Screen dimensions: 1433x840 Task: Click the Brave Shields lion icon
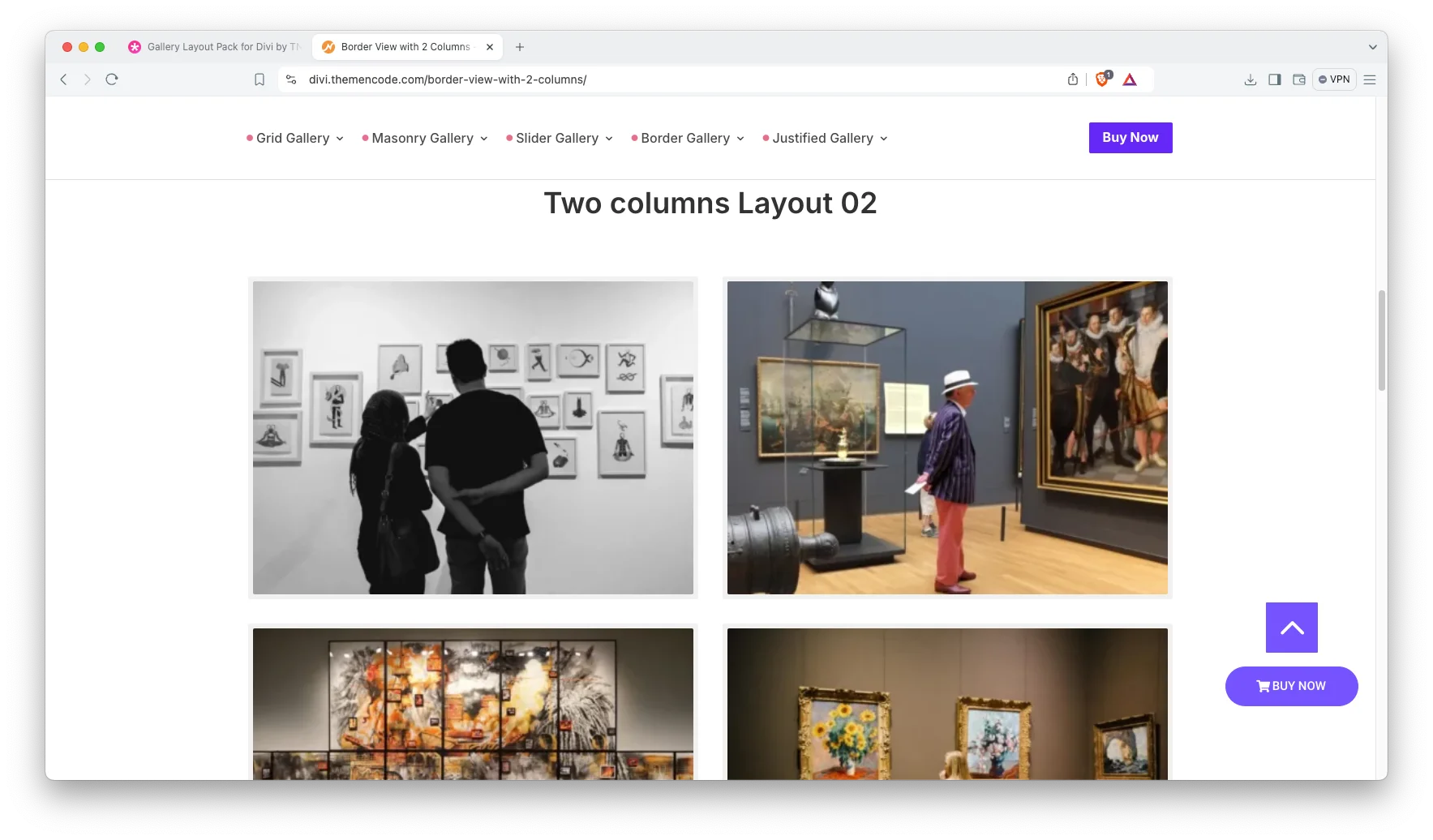(1102, 79)
